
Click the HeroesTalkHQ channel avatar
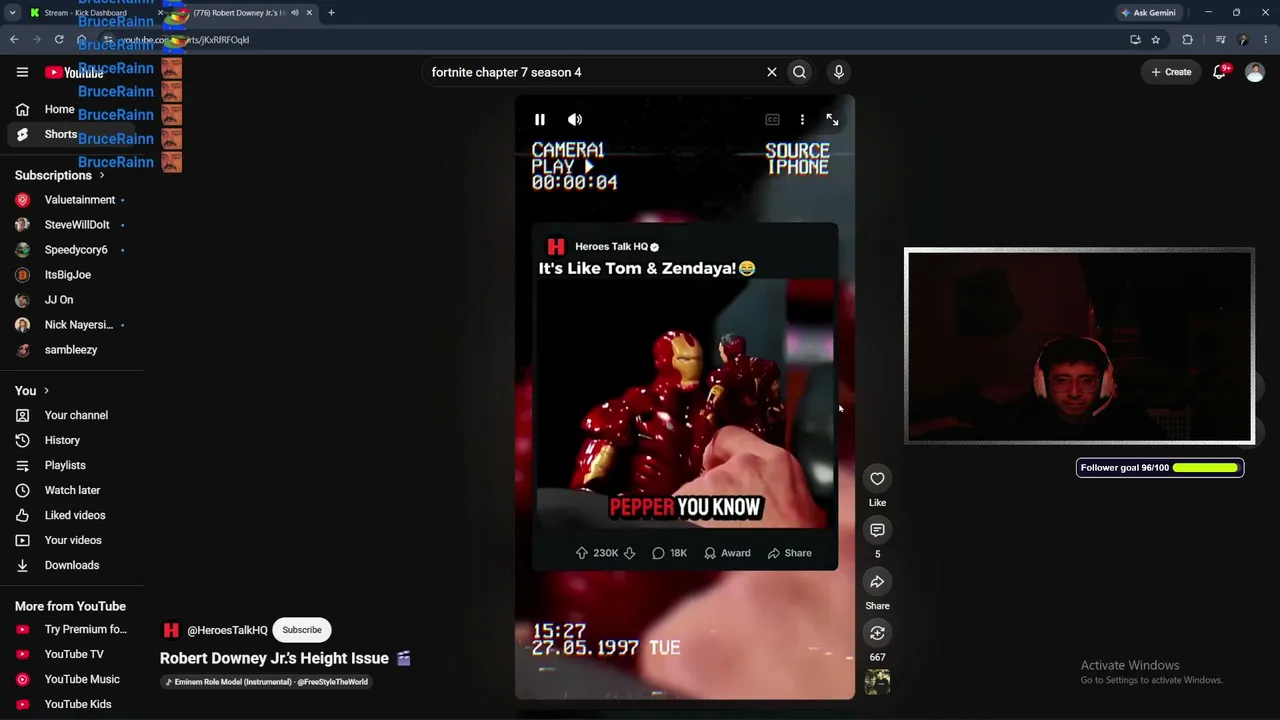coord(171,630)
